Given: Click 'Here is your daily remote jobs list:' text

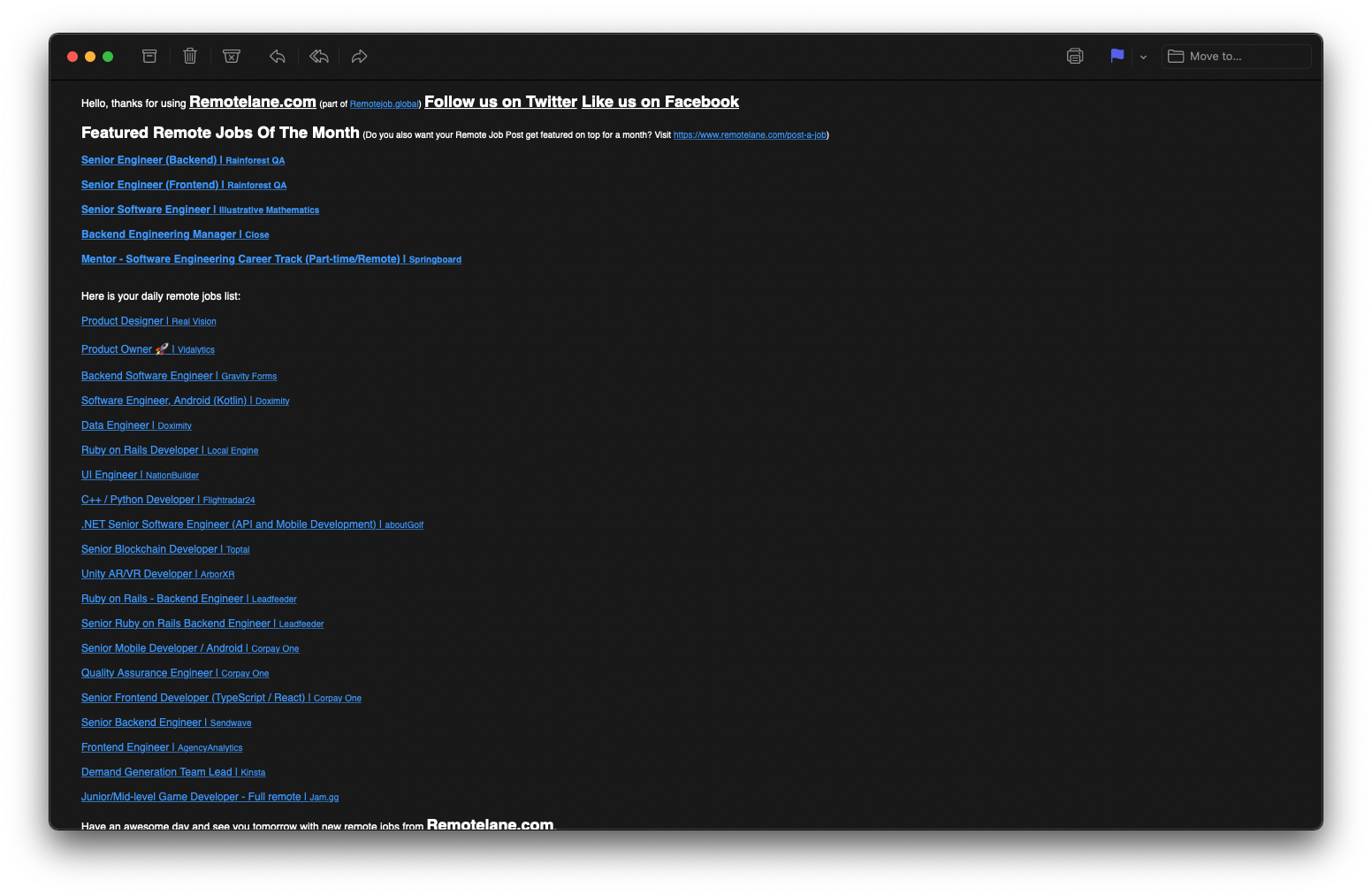Looking at the screenshot, I should [161, 296].
